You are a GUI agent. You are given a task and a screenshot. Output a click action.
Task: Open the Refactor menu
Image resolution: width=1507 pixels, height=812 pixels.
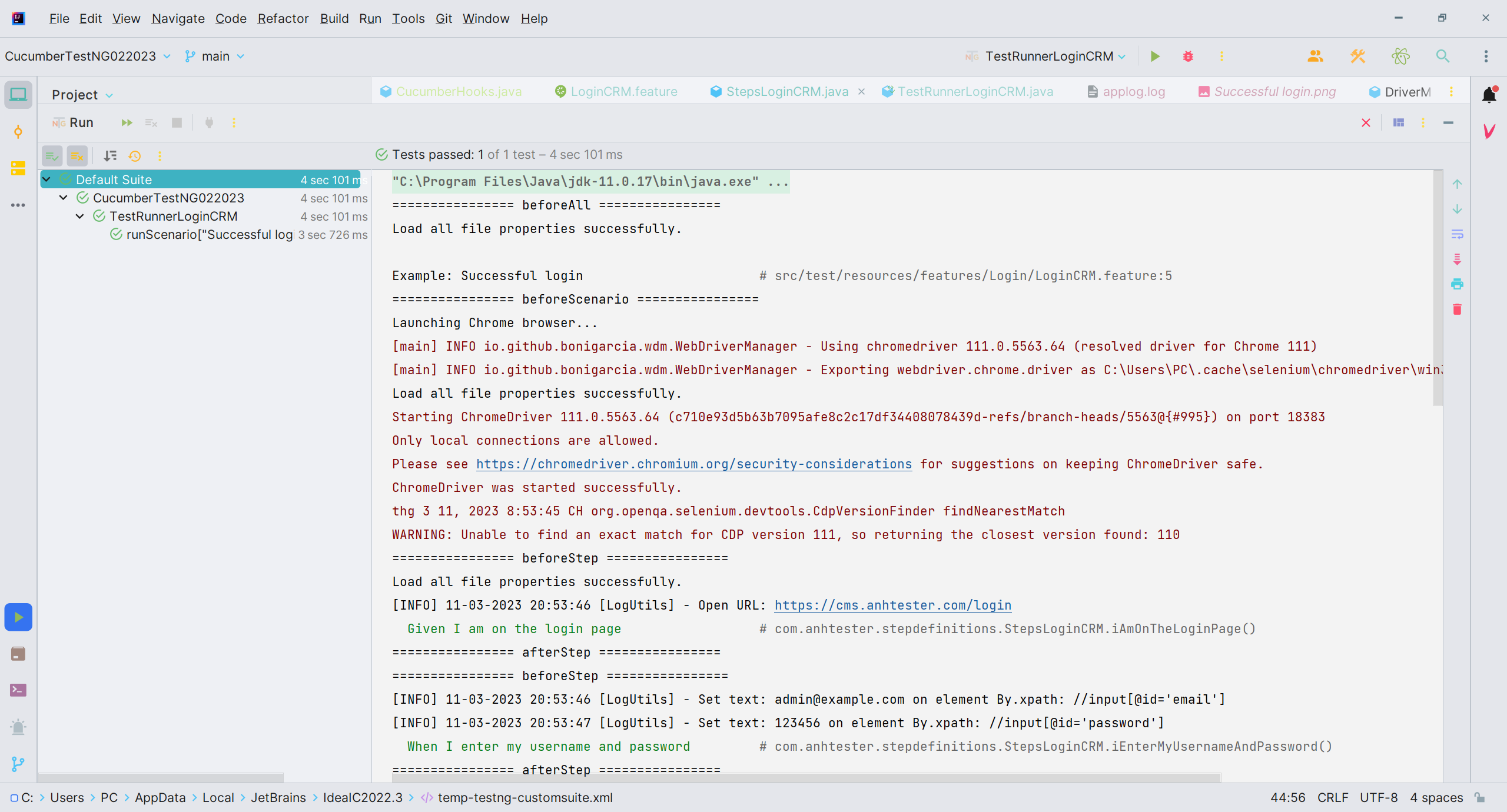click(x=283, y=19)
